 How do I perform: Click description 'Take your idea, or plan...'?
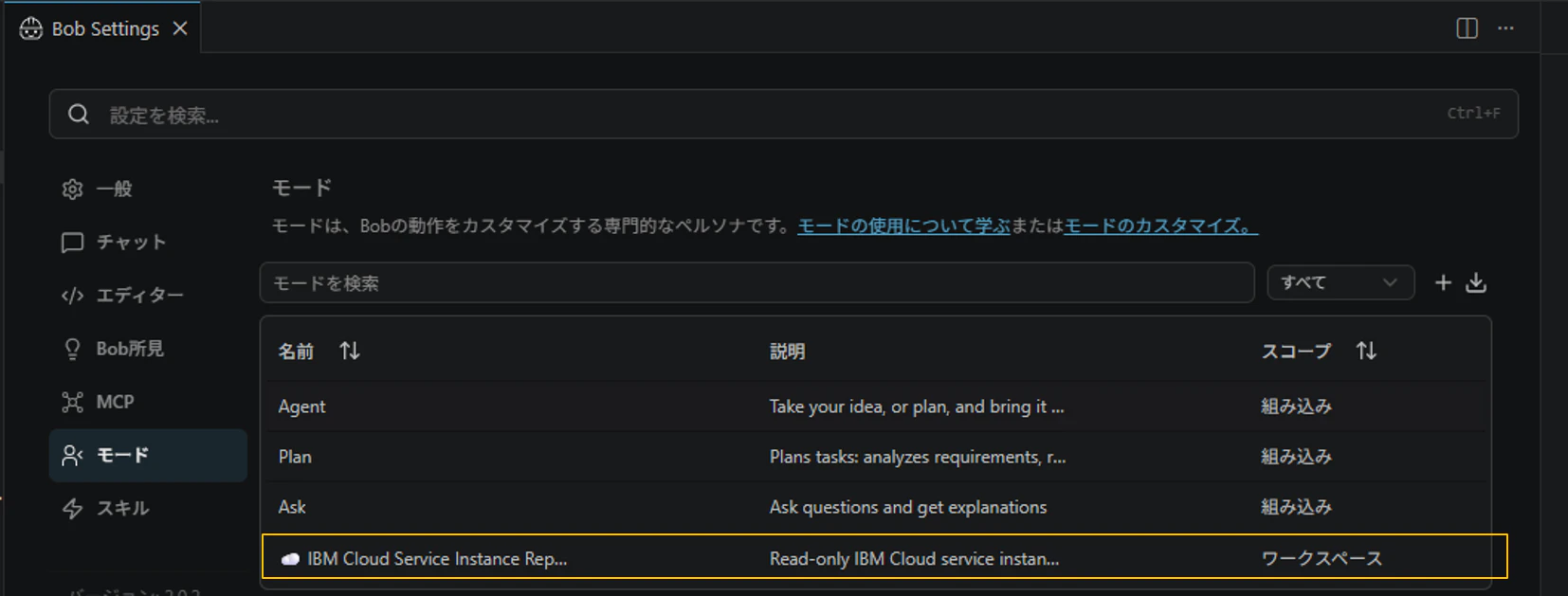[x=917, y=406]
